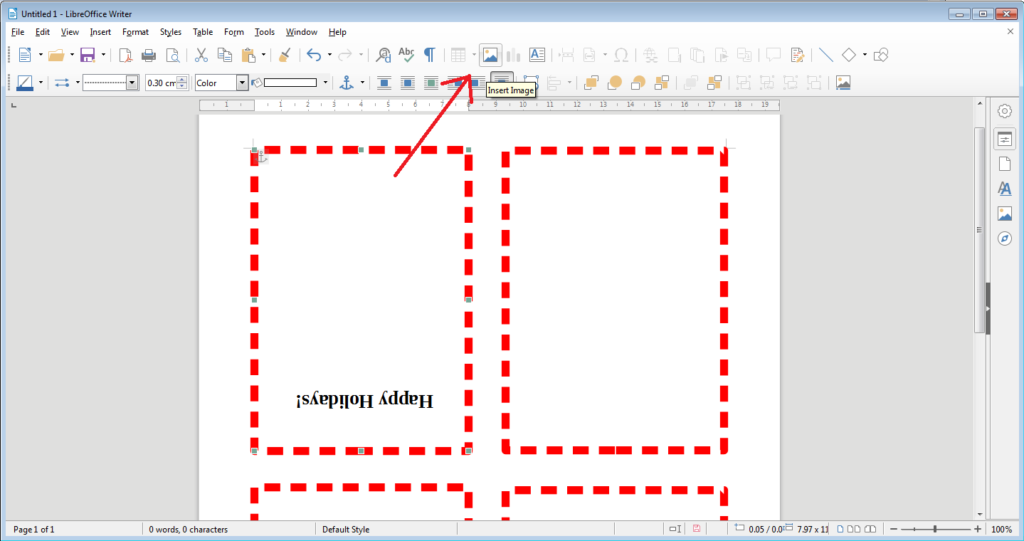Image resolution: width=1024 pixels, height=541 pixels.
Task: Open the line style dropdown list
Action: coord(133,82)
